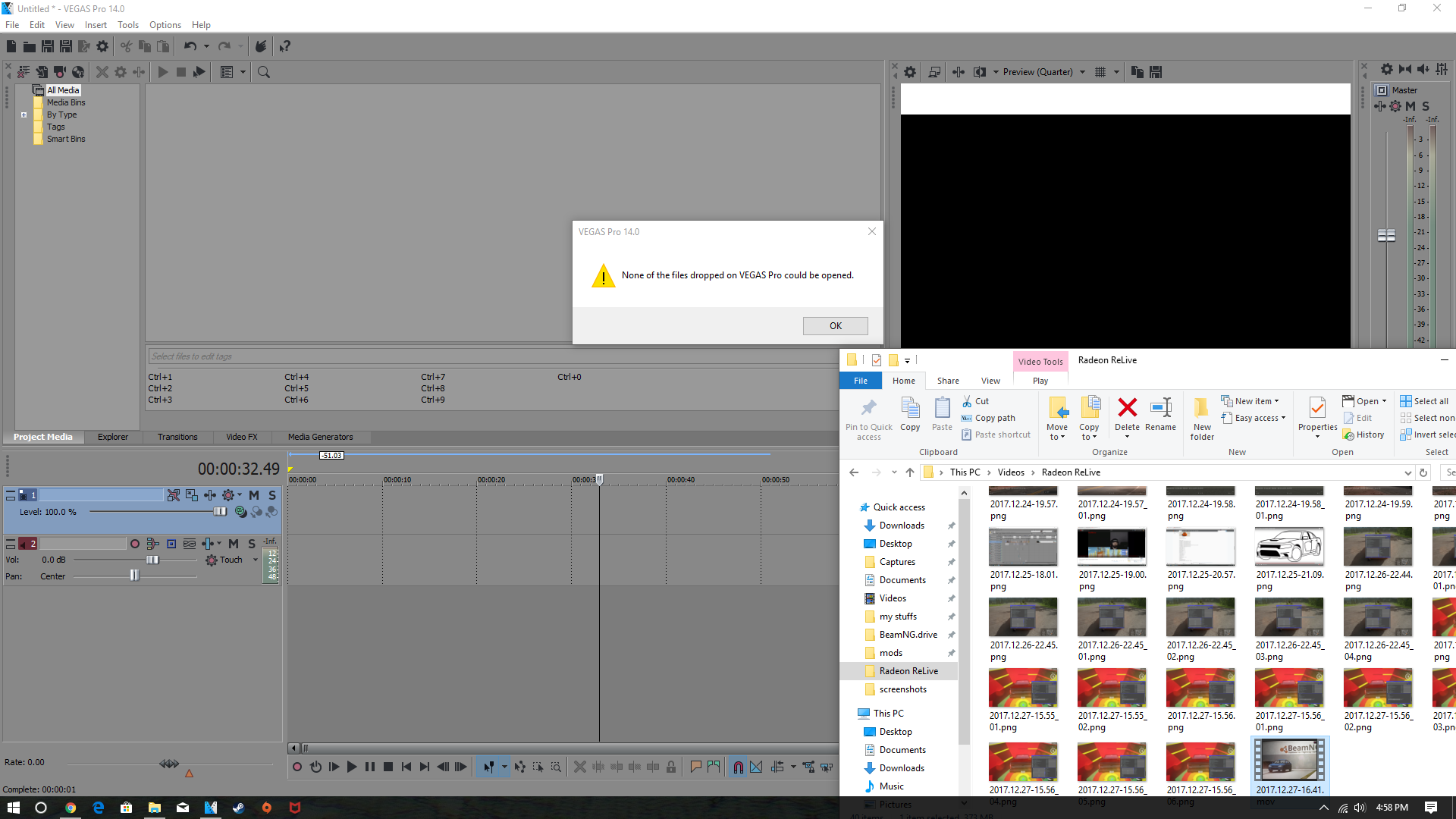
Task: Open address bar history dropdown in Explorer
Action: tap(1408, 472)
